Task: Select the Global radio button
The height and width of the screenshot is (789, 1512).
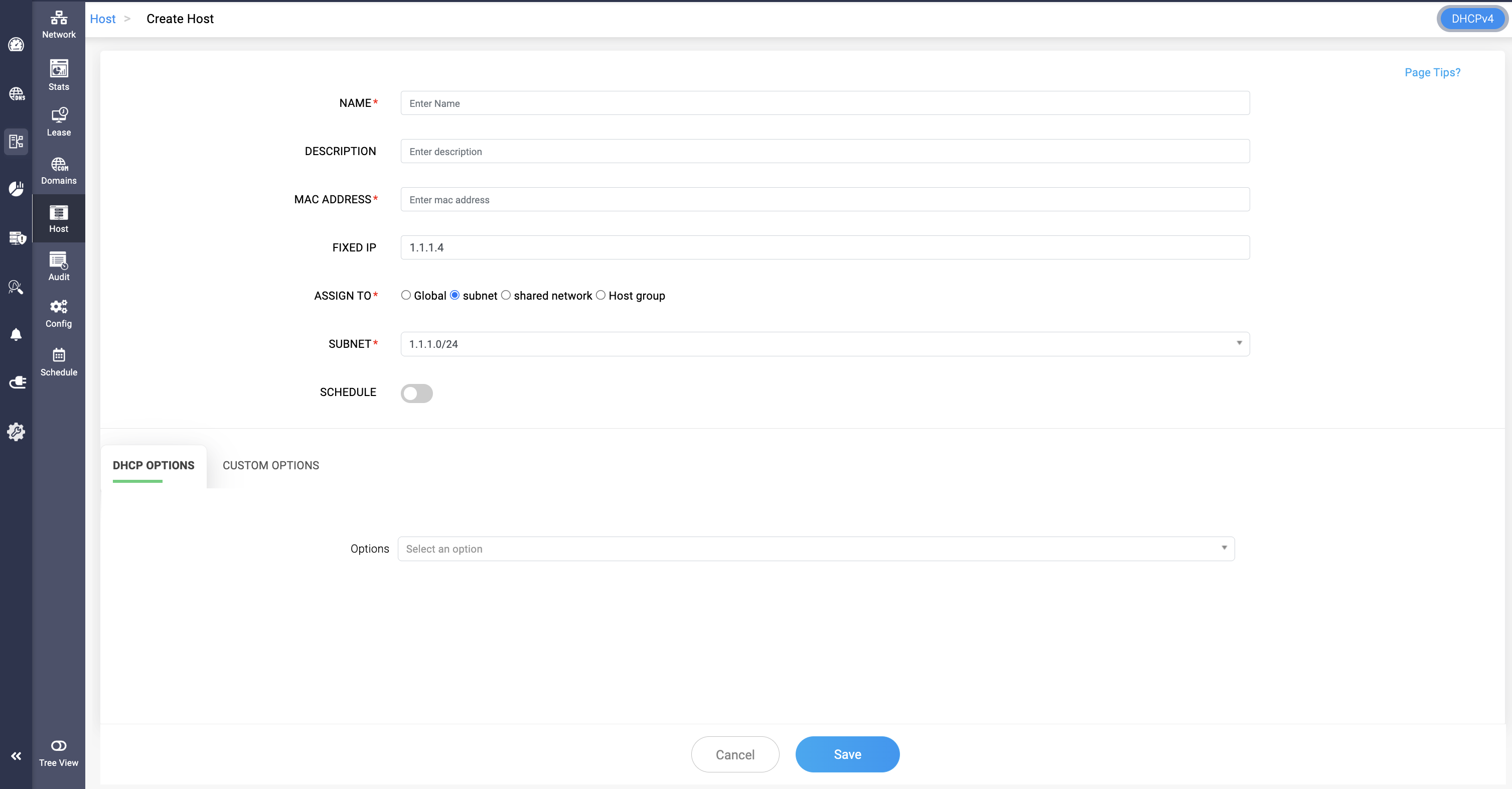Action: tap(405, 295)
